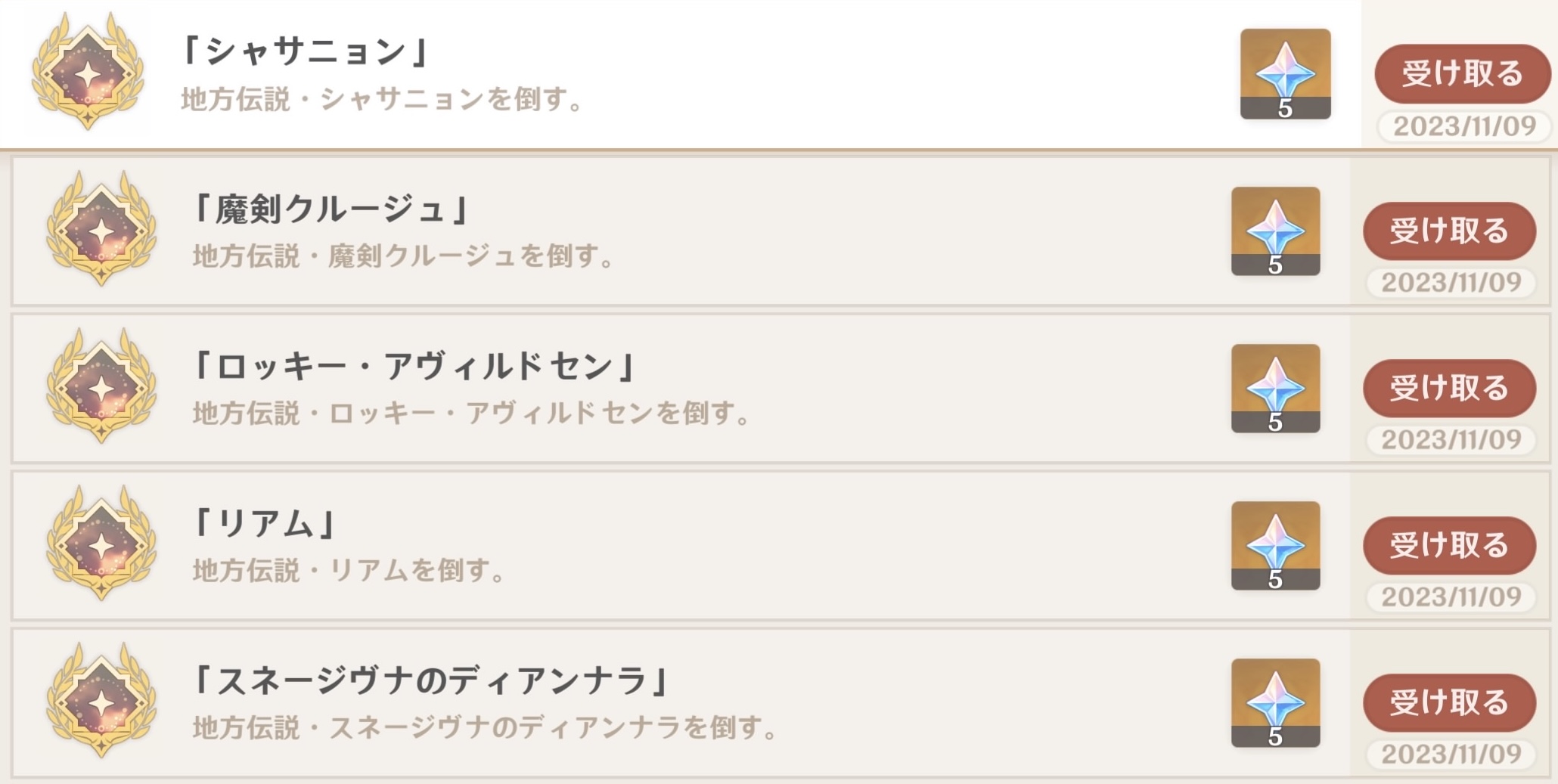
Task: Claim the スネージヴナのディアンナラ reward via 受け取る
Action: pyautogui.click(x=1449, y=702)
